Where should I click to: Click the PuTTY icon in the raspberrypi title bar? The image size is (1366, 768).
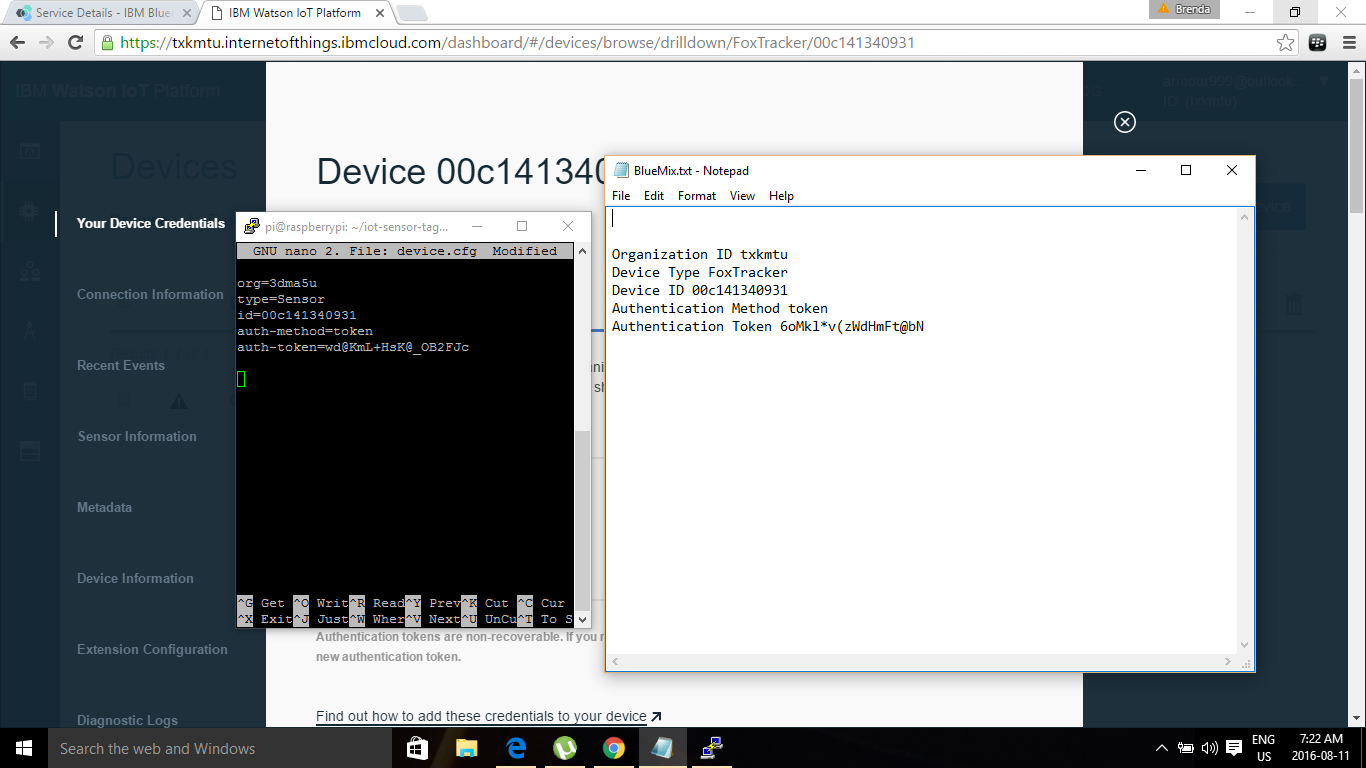click(252, 227)
